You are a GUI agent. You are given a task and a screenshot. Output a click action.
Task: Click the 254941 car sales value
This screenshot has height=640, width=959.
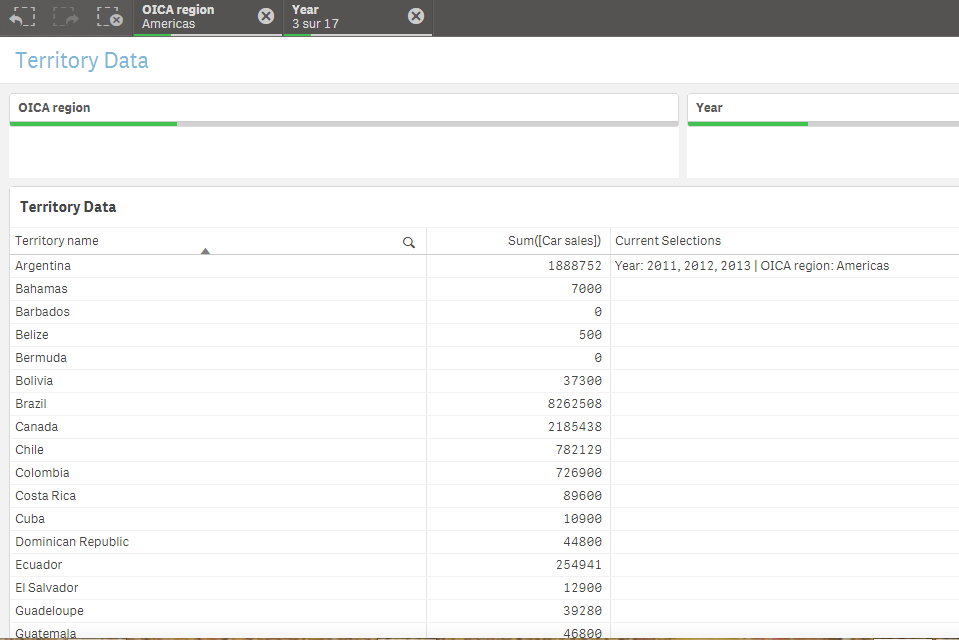579,565
